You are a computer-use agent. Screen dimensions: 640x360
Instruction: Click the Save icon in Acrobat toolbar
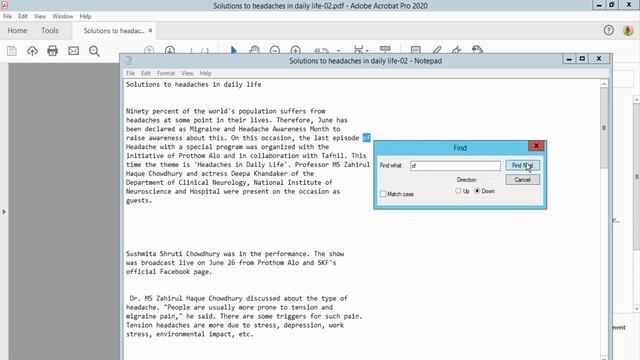(11, 51)
